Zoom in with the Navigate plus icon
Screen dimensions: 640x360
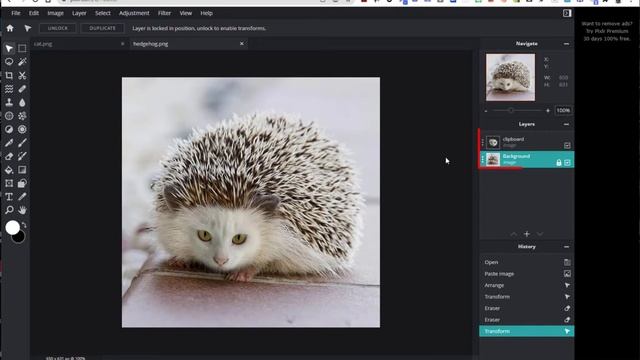coord(548,111)
